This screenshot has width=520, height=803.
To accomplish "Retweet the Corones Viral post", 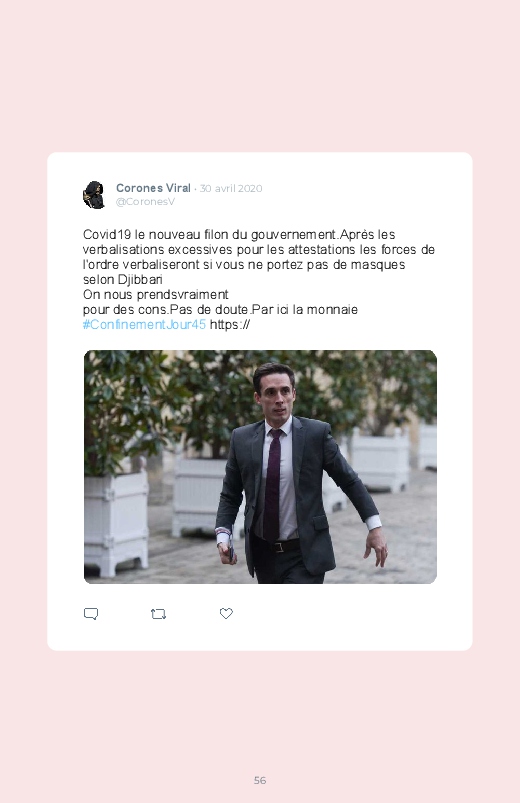I will (158, 614).
